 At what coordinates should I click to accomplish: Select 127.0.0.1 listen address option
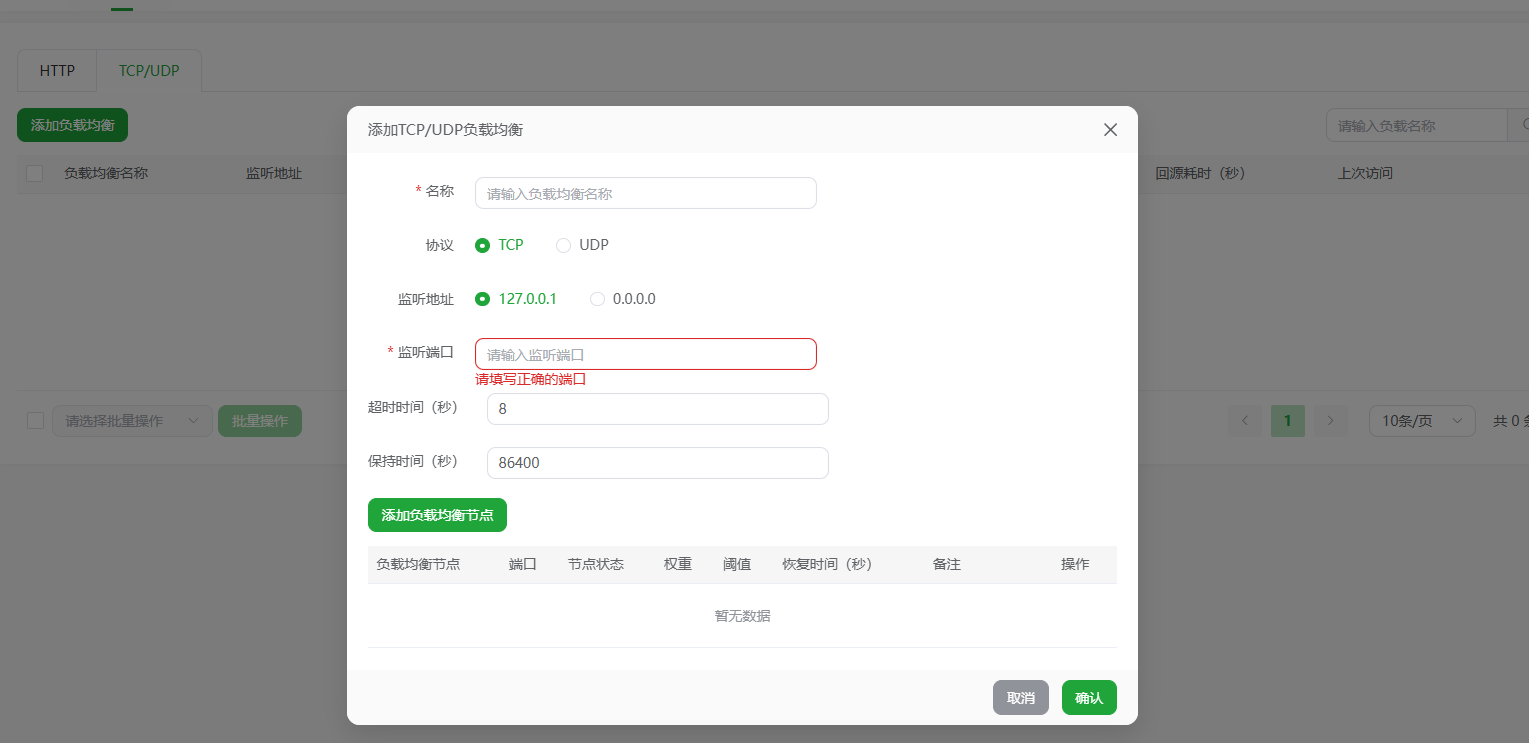[x=482, y=298]
